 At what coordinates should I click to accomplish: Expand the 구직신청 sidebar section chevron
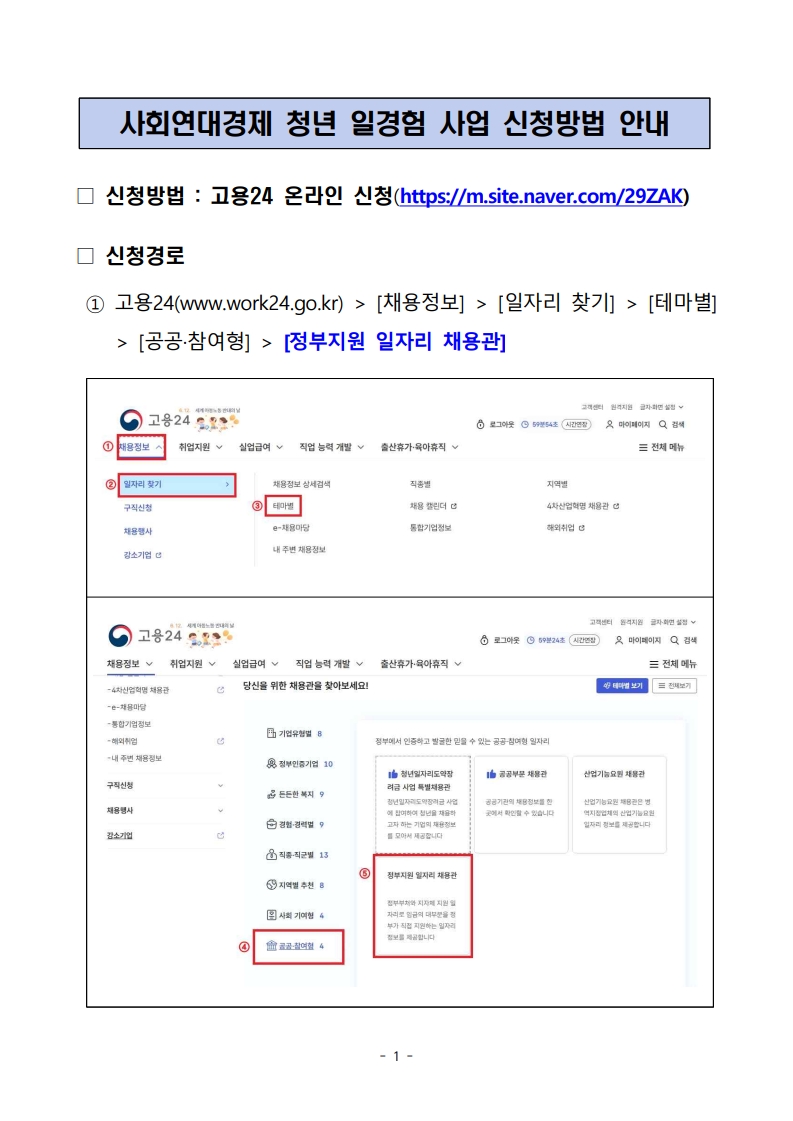tap(220, 786)
